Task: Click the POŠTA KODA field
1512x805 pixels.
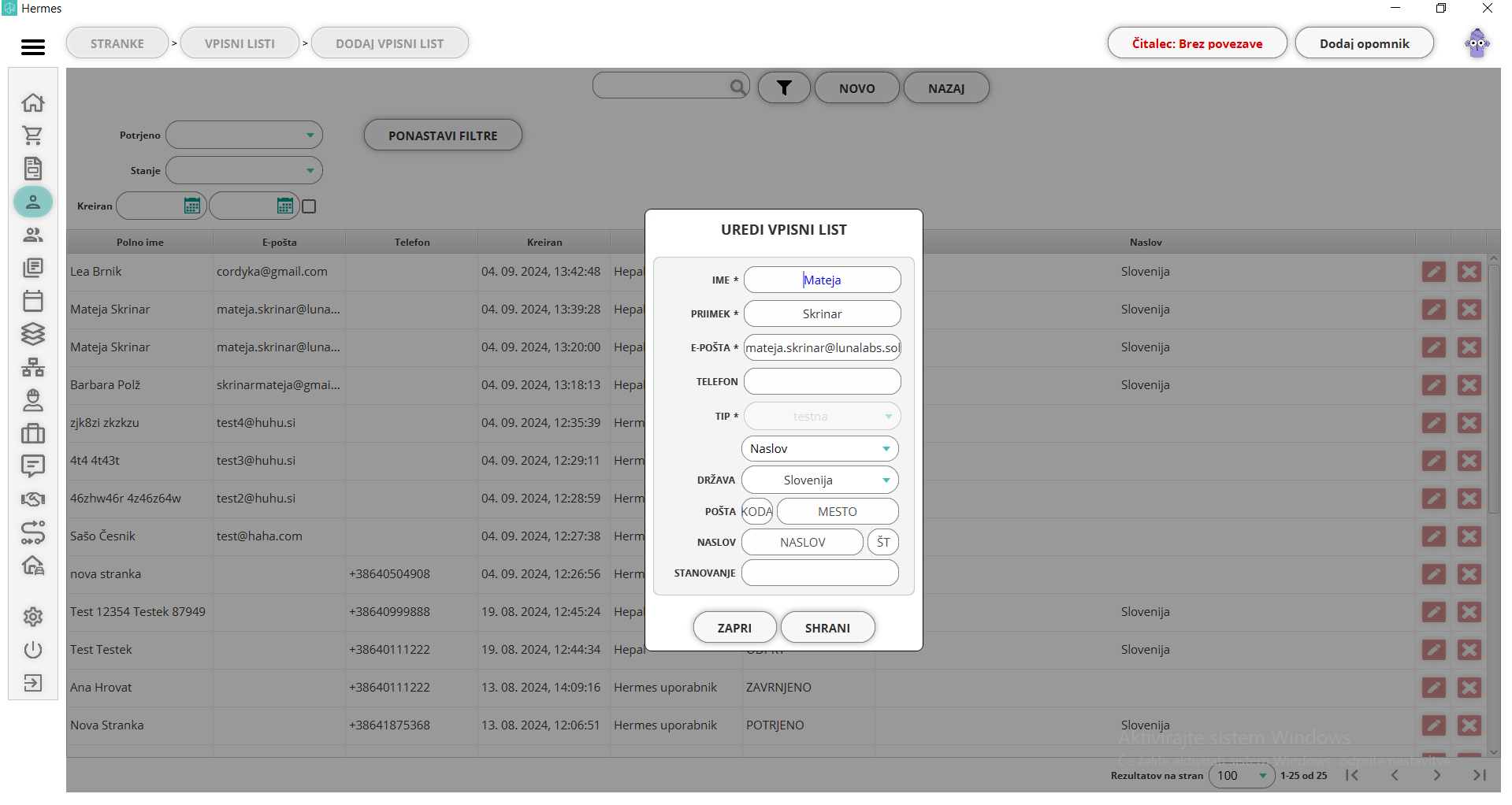Action: [x=757, y=511]
